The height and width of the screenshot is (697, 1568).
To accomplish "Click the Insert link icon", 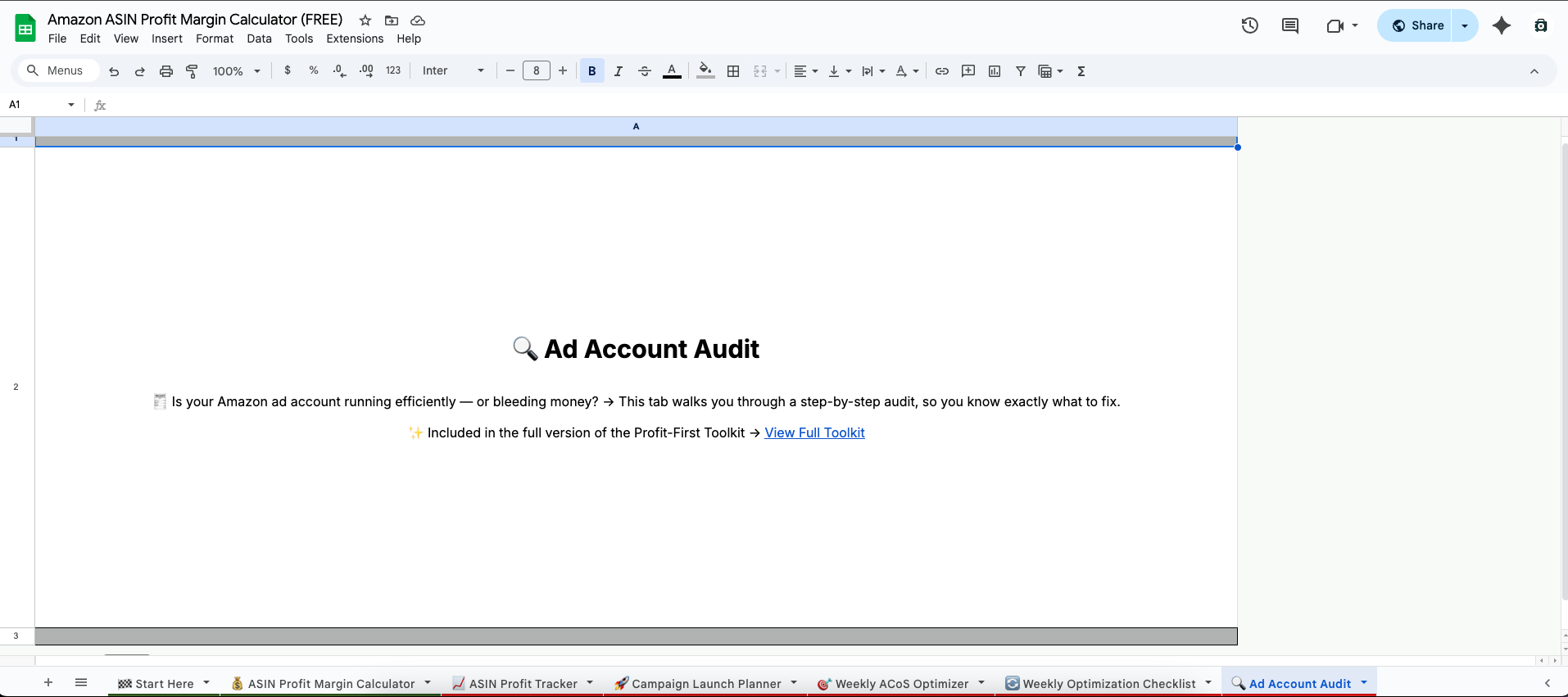I will (x=942, y=71).
